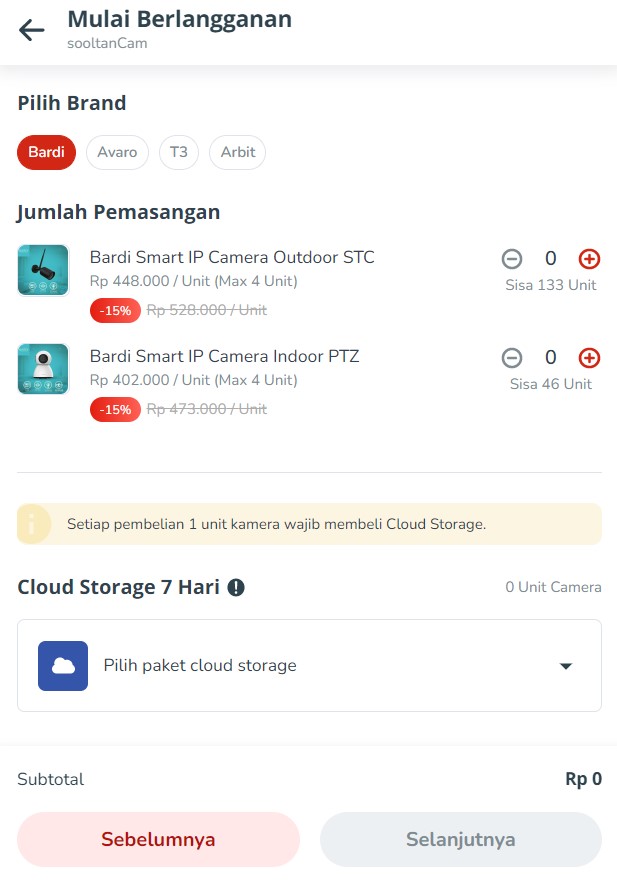Click the Rp 448.000 / Unit price
The height and width of the screenshot is (881, 617).
[150, 281]
